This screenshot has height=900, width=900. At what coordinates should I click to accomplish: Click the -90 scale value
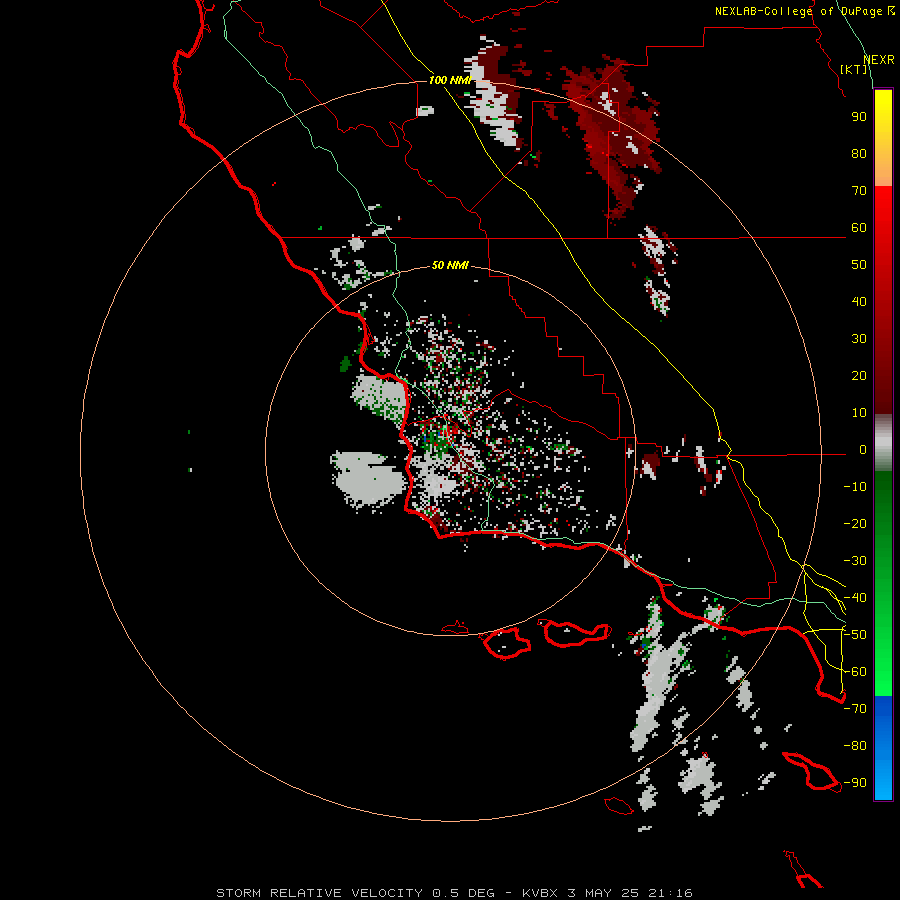point(855,782)
